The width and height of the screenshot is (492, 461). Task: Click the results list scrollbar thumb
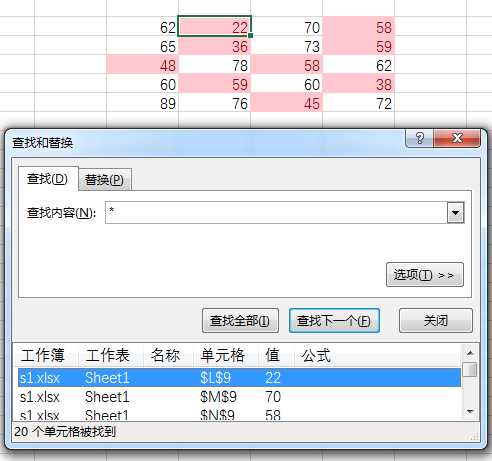pyautogui.click(x=470, y=369)
